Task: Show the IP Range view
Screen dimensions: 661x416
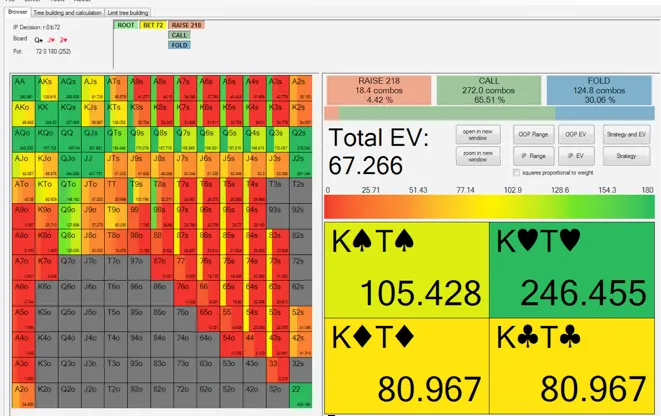Action: pyautogui.click(x=535, y=156)
